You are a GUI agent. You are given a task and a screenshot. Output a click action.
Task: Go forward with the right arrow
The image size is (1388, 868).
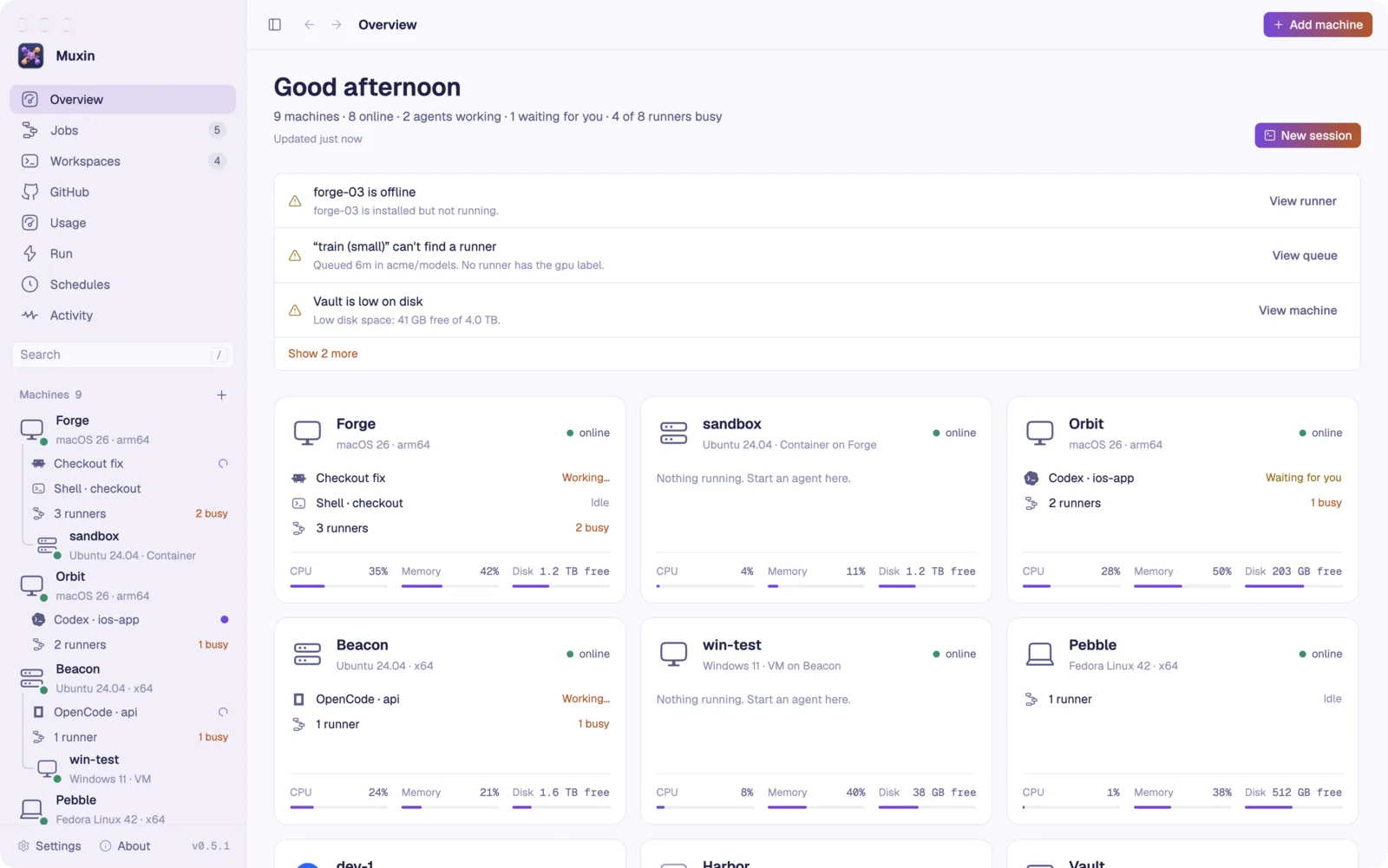tap(337, 24)
